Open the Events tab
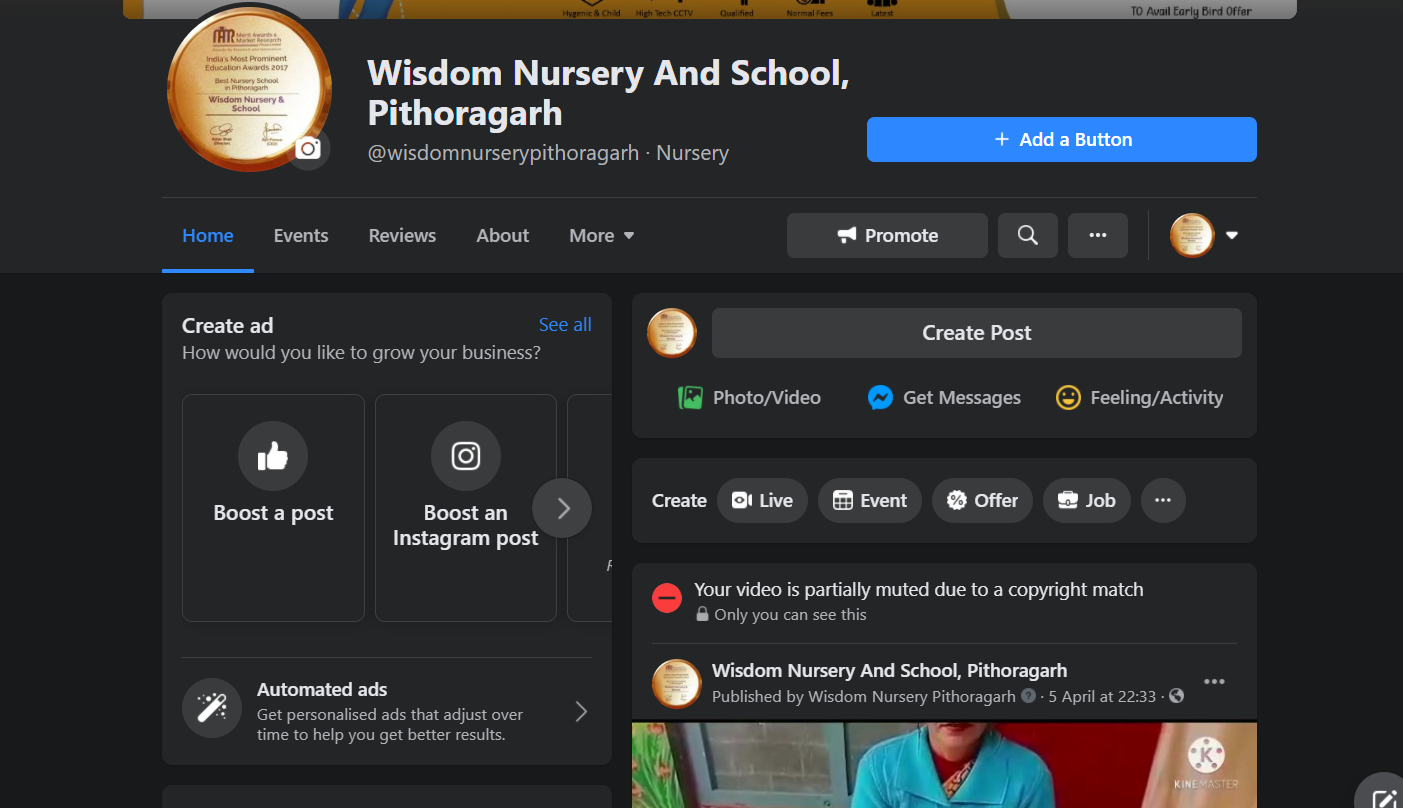The height and width of the screenshot is (808, 1403). click(x=301, y=236)
